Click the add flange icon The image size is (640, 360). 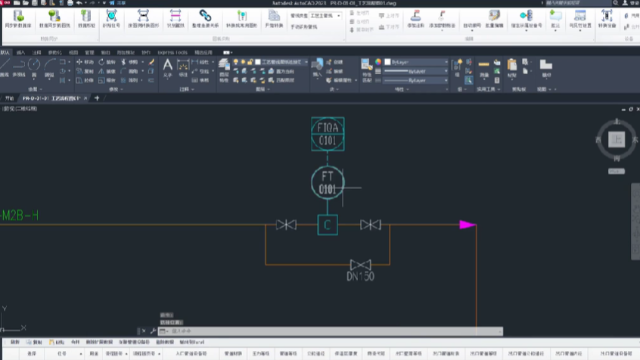tap(416, 16)
